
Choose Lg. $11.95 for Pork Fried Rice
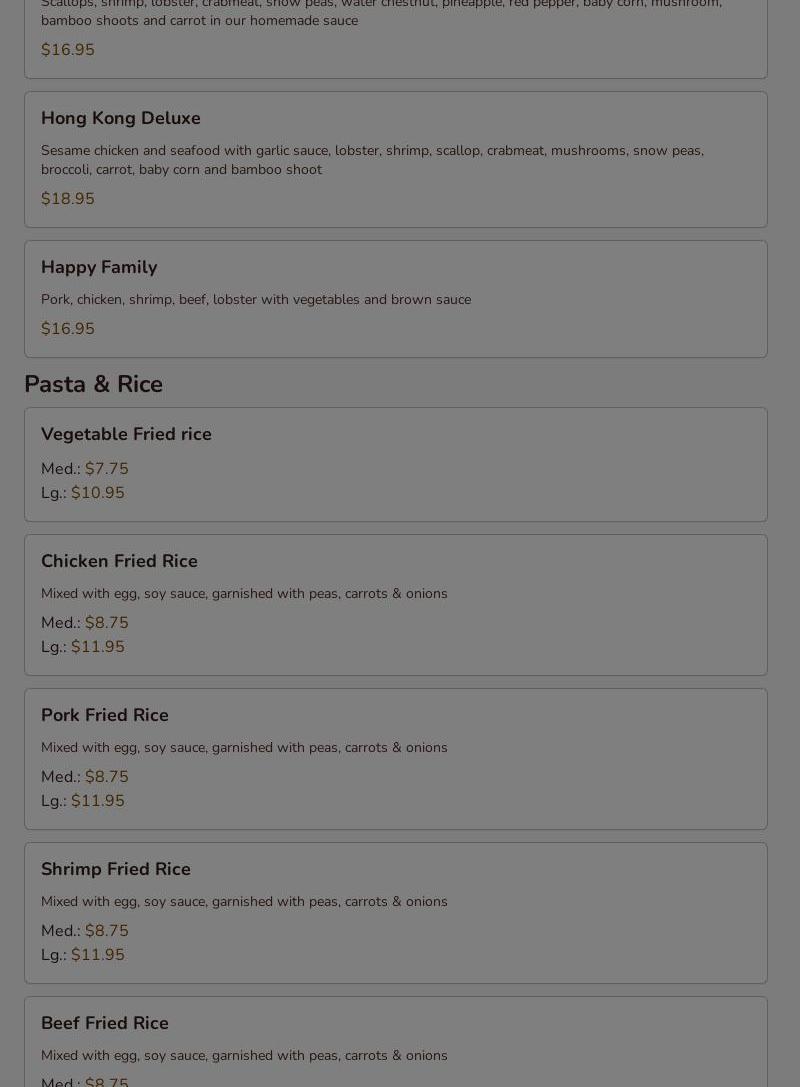82,801
